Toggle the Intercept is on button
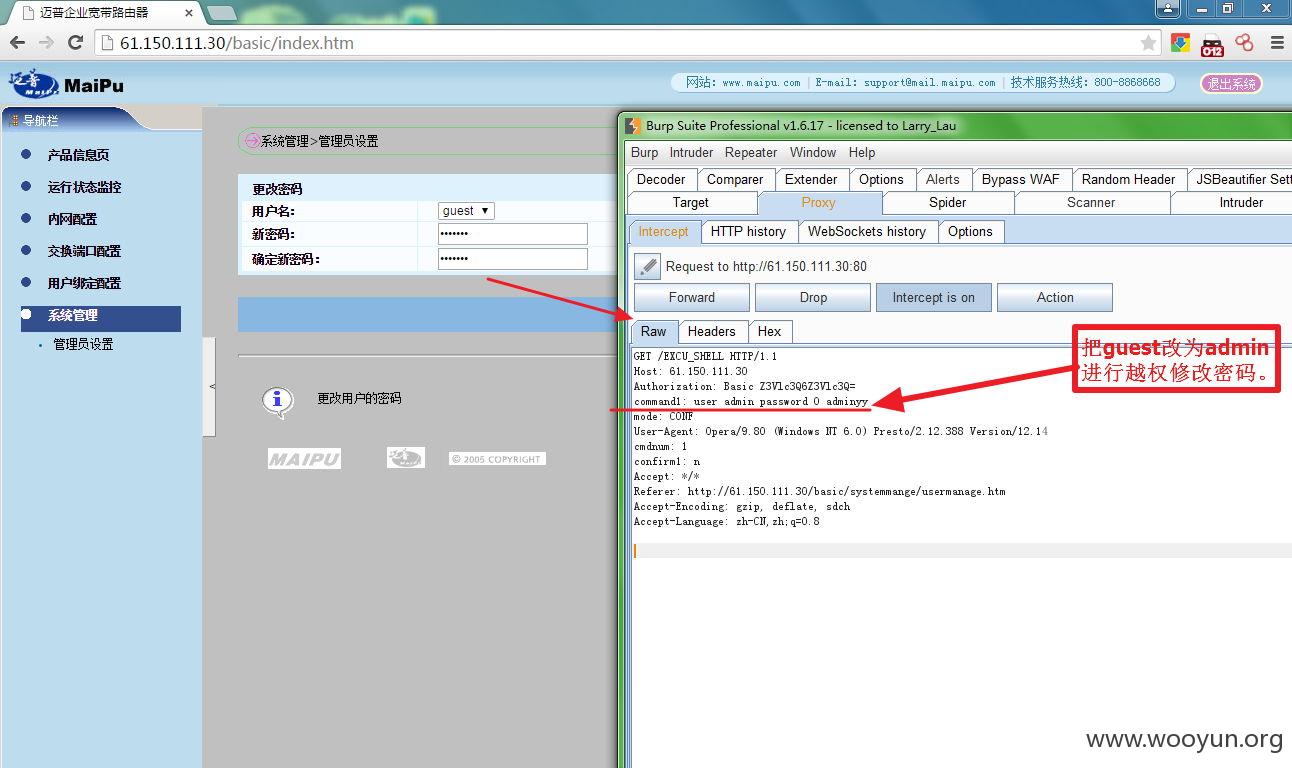Viewport: 1292px width, 768px height. [x=933, y=298]
